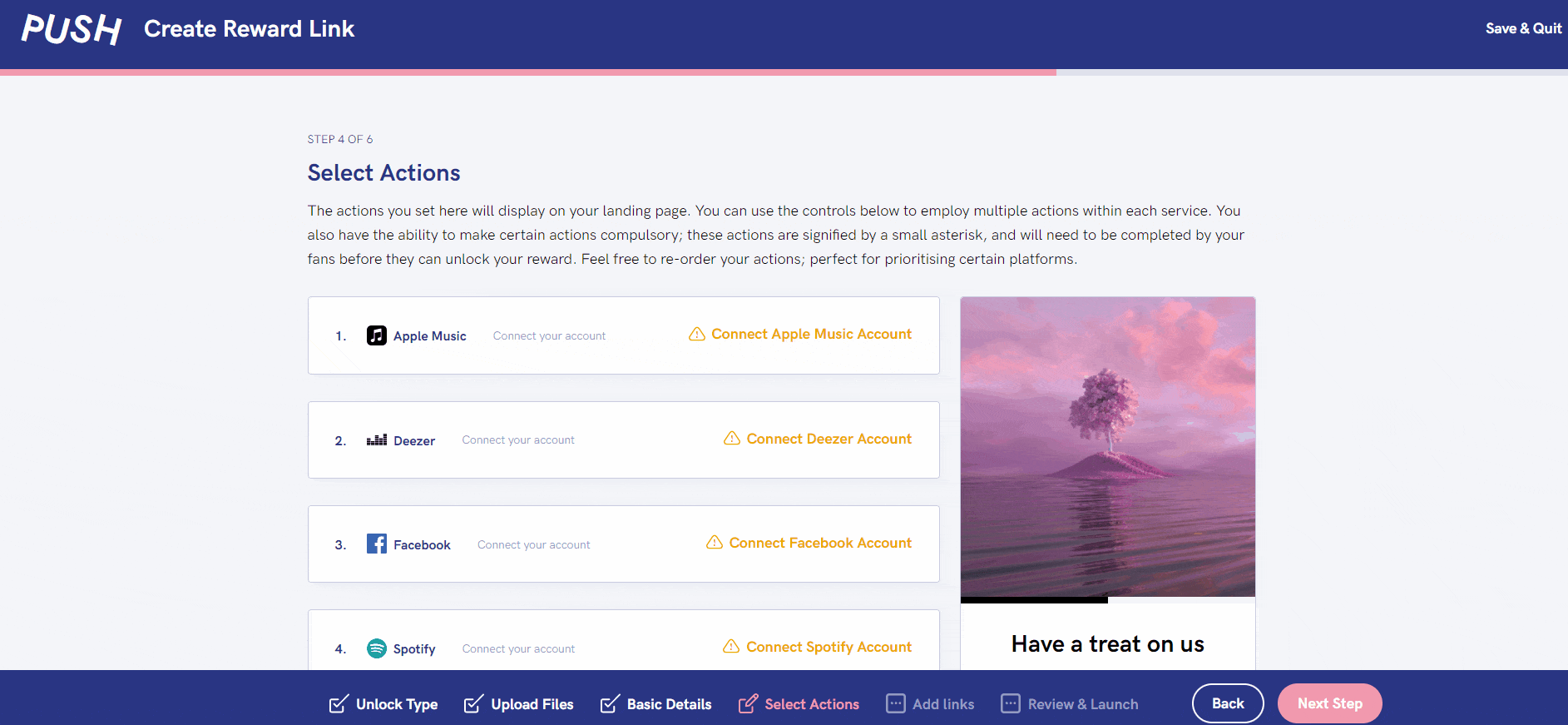
Task: Click the Deezer equalizer logo icon
Action: pos(377,440)
